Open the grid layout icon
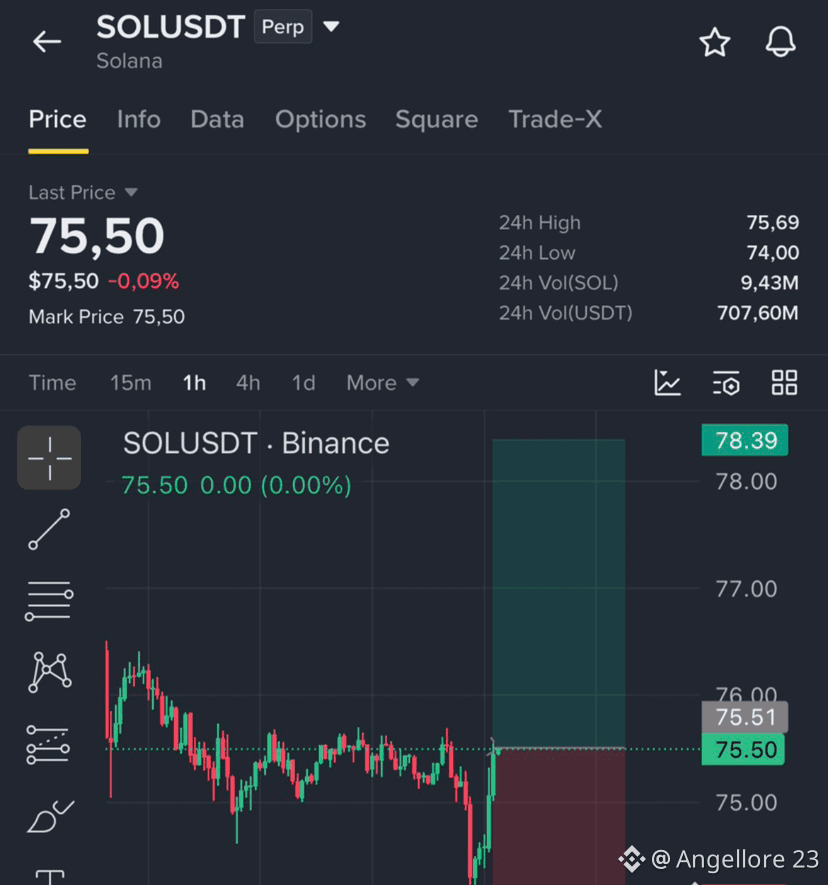This screenshot has height=885, width=828. pos(785,383)
